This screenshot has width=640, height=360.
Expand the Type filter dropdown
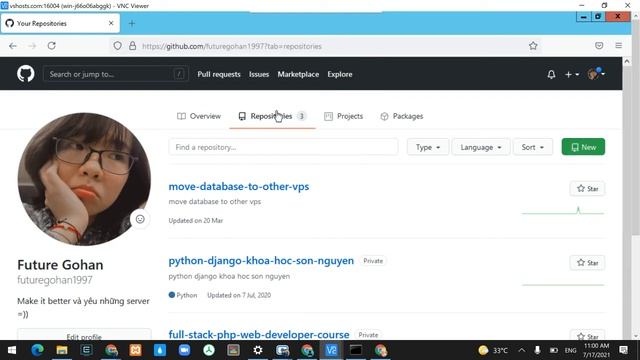pos(428,147)
